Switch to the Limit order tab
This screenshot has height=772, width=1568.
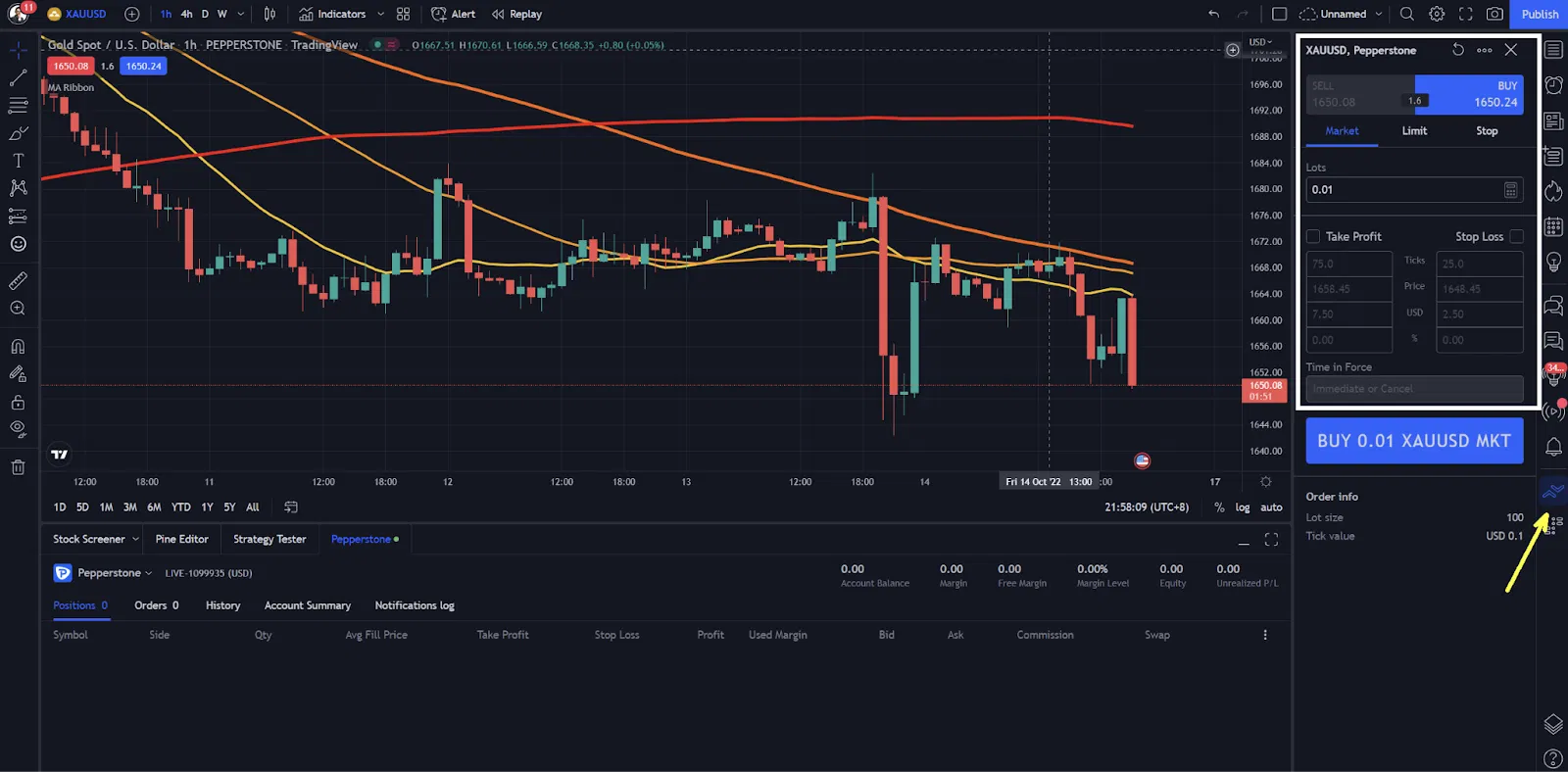tap(1414, 131)
